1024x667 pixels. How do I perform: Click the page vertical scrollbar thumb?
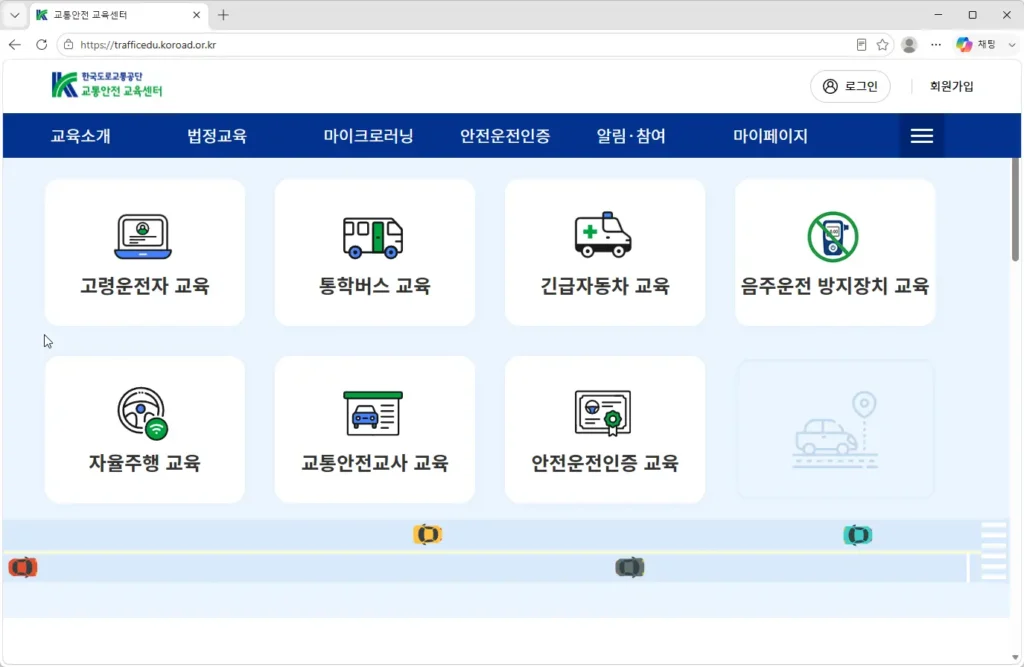[x=1015, y=209]
